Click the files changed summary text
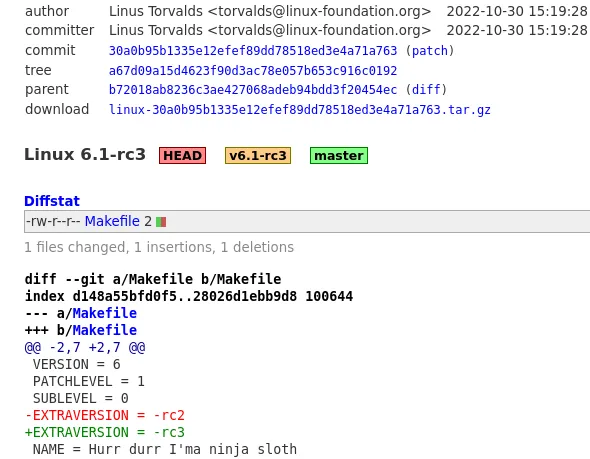The image size is (590, 459). (x=159, y=247)
